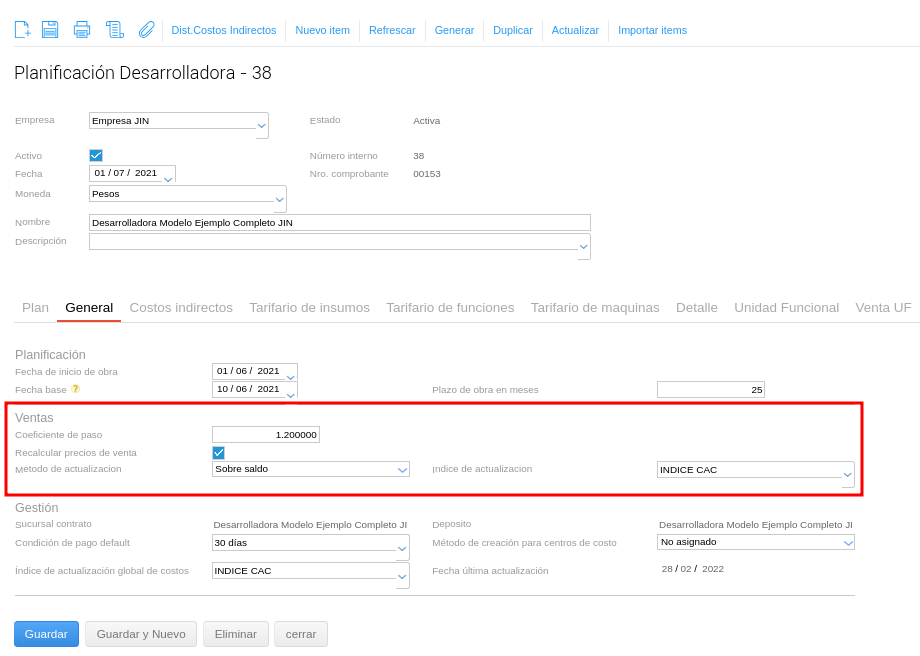The height and width of the screenshot is (656, 920).
Task: Click the Eliminar button
Action: click(236, 634)
